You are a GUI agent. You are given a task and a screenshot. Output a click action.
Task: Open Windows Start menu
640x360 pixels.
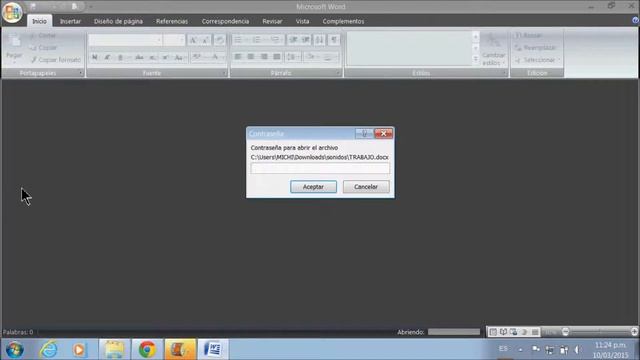coord(15,349)
